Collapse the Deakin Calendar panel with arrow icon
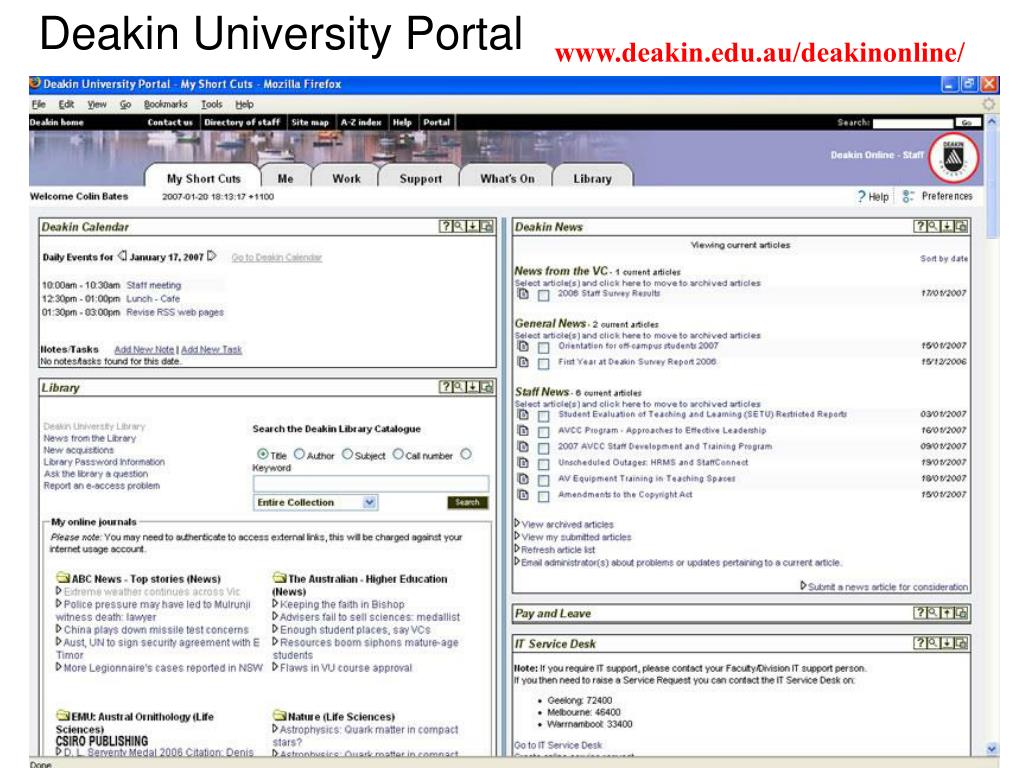The width and height of the screenshot is (1024, 768). [473, 226]
